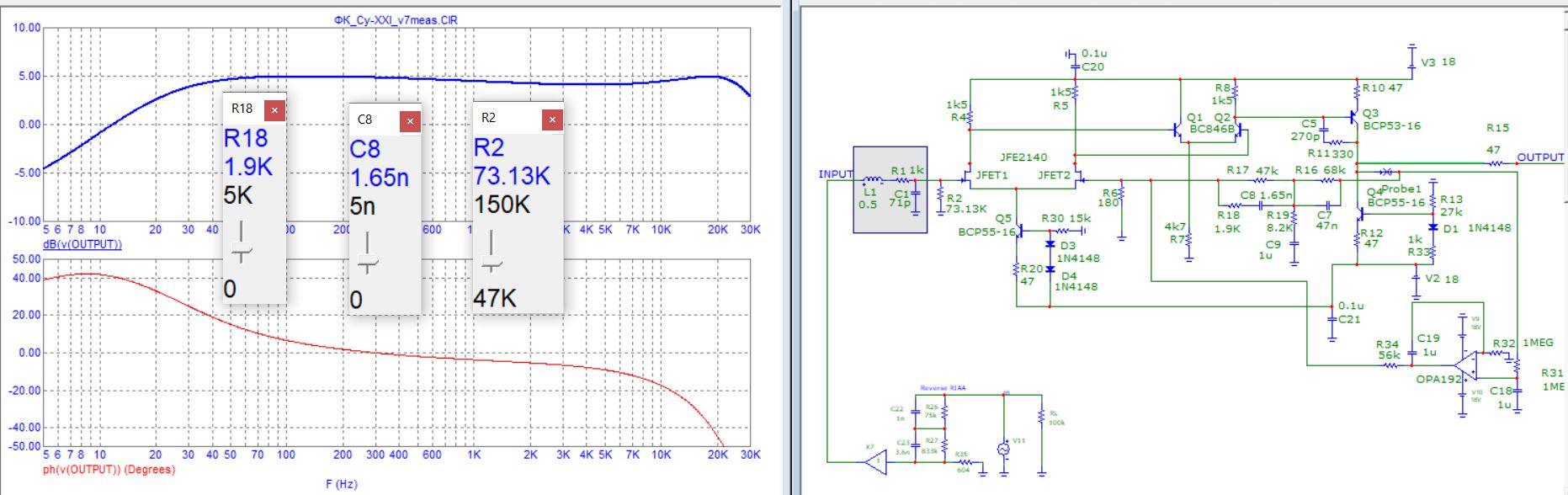
Task: Click the RL 100k load resistor
Action: click(x=1042, y=418)
